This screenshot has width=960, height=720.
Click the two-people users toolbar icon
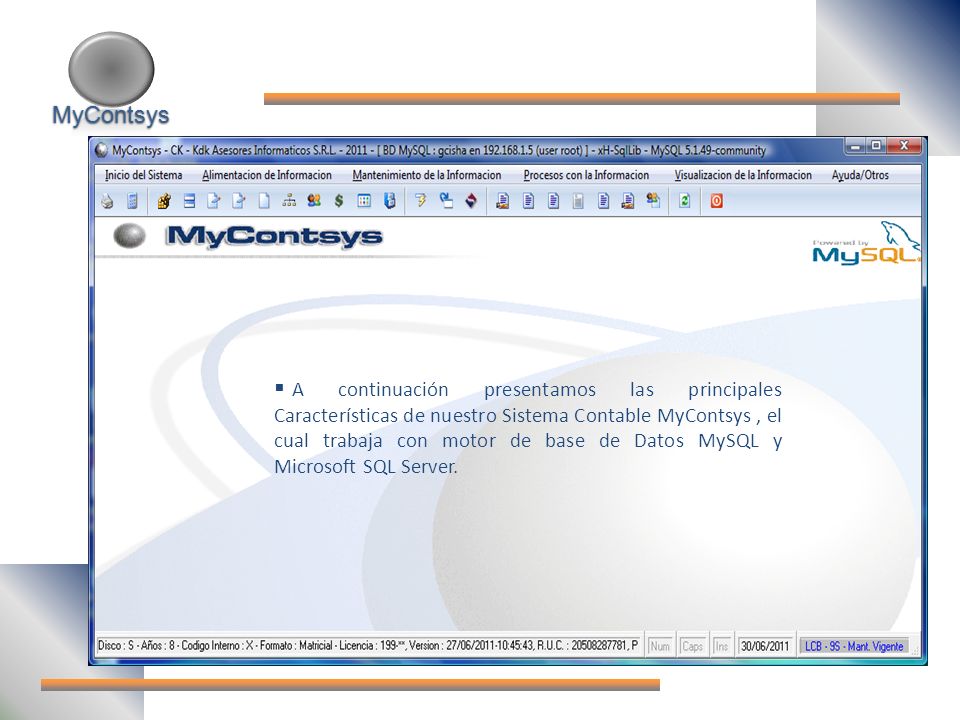(314, 200)
